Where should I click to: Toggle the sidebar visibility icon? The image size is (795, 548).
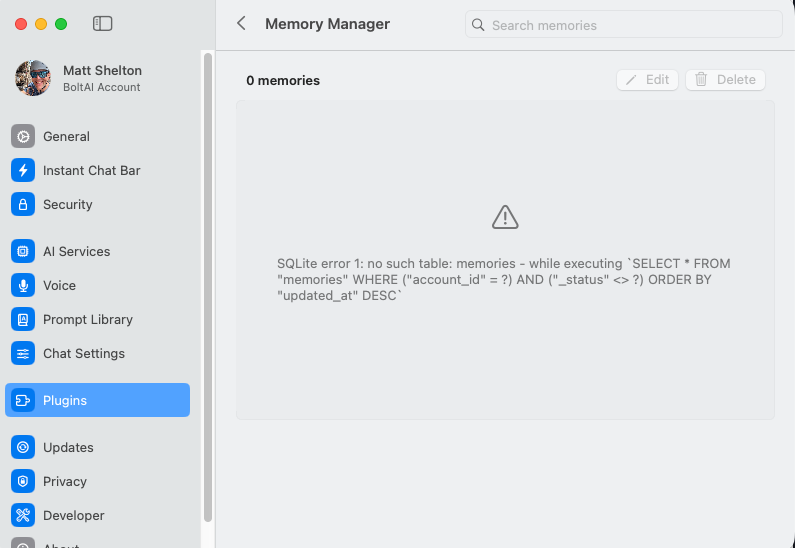102,24
